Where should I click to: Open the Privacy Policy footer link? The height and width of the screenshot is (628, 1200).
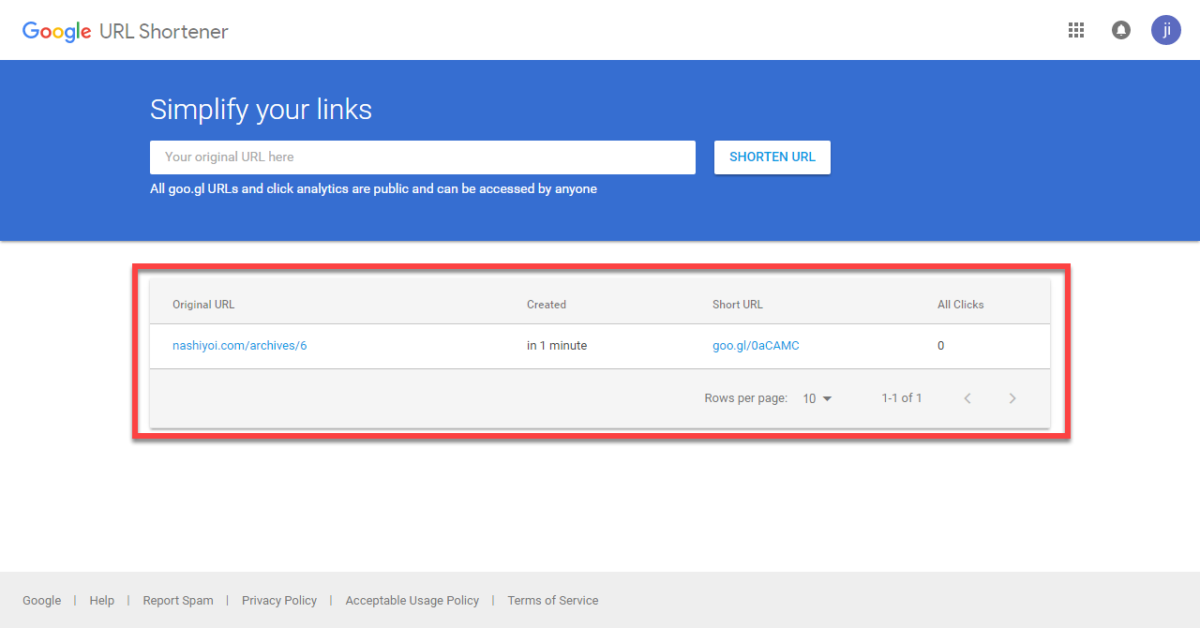click(x=279, y=600)
